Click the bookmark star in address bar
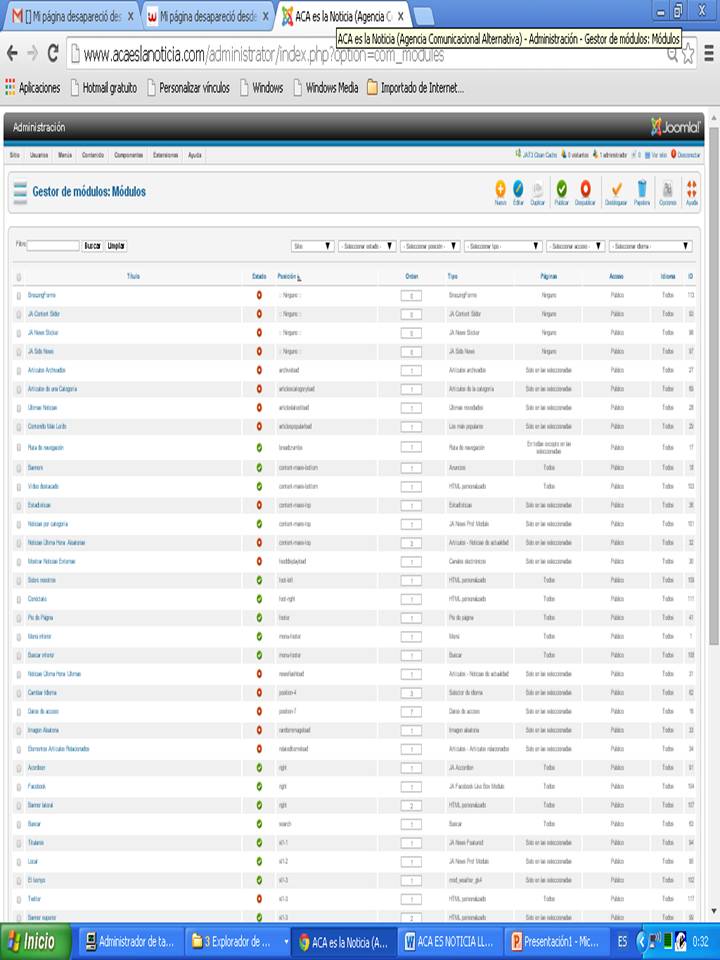 pyautogui.click(x=688, y=55)
